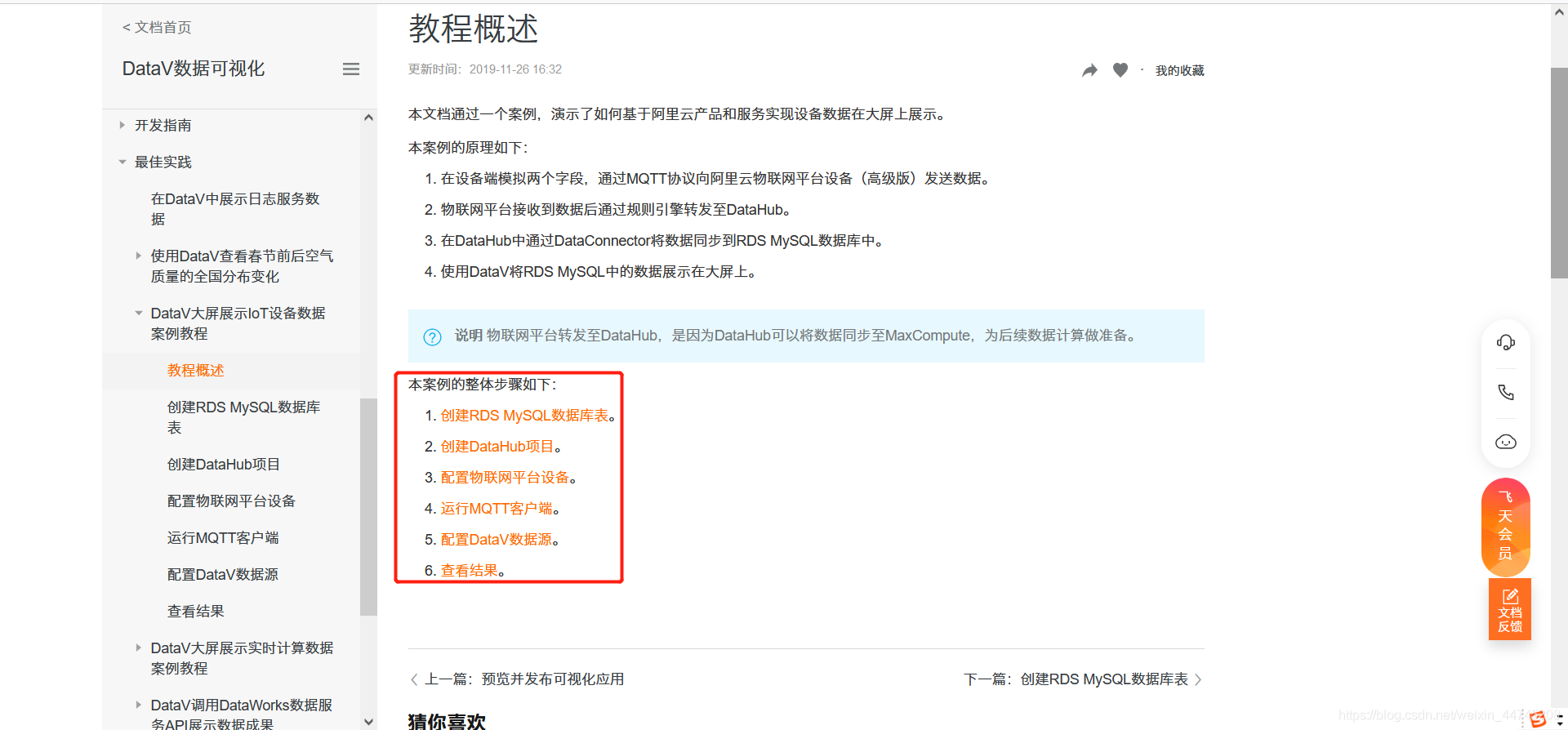The width and height of the screenshot is (1568, 730).
Task: Click the page scrollbar thumb
Action: (x=1559, y=173)
